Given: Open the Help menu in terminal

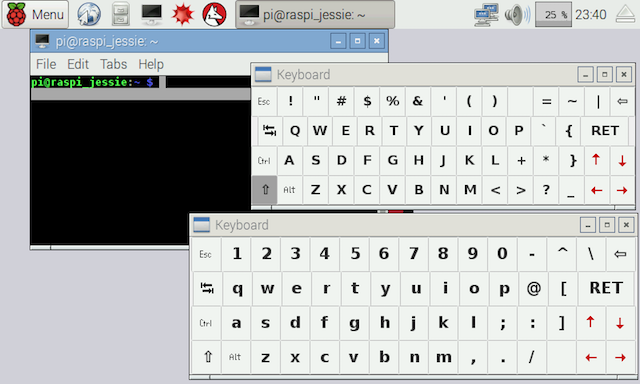Looking at the screenshot, I should click(x=151, y=64).
